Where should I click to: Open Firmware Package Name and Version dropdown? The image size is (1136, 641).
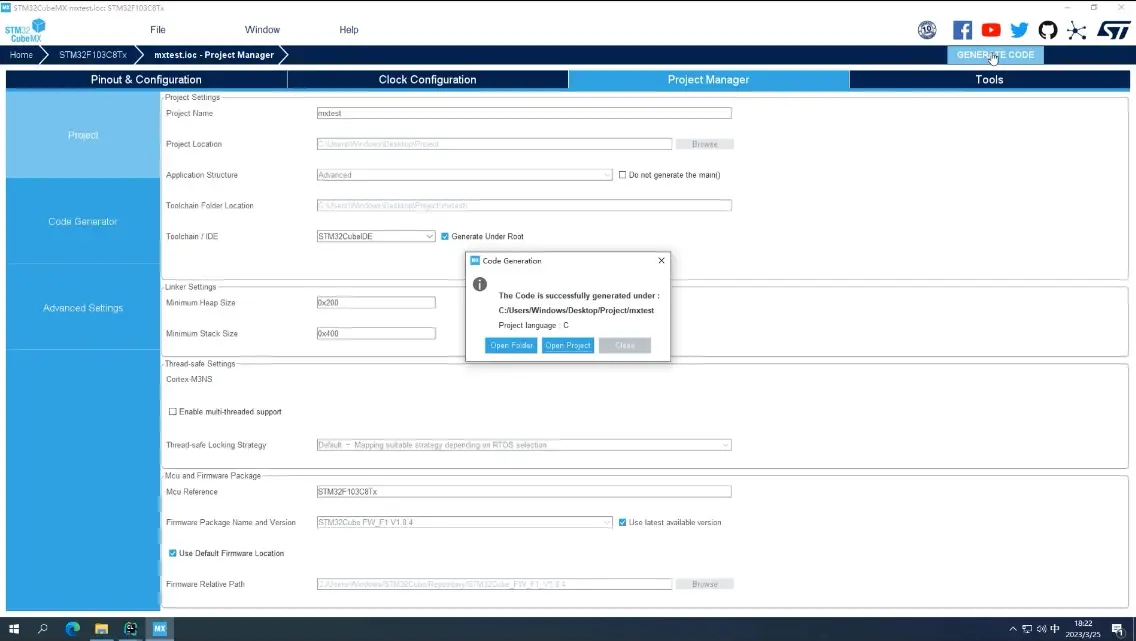(464, 522)
